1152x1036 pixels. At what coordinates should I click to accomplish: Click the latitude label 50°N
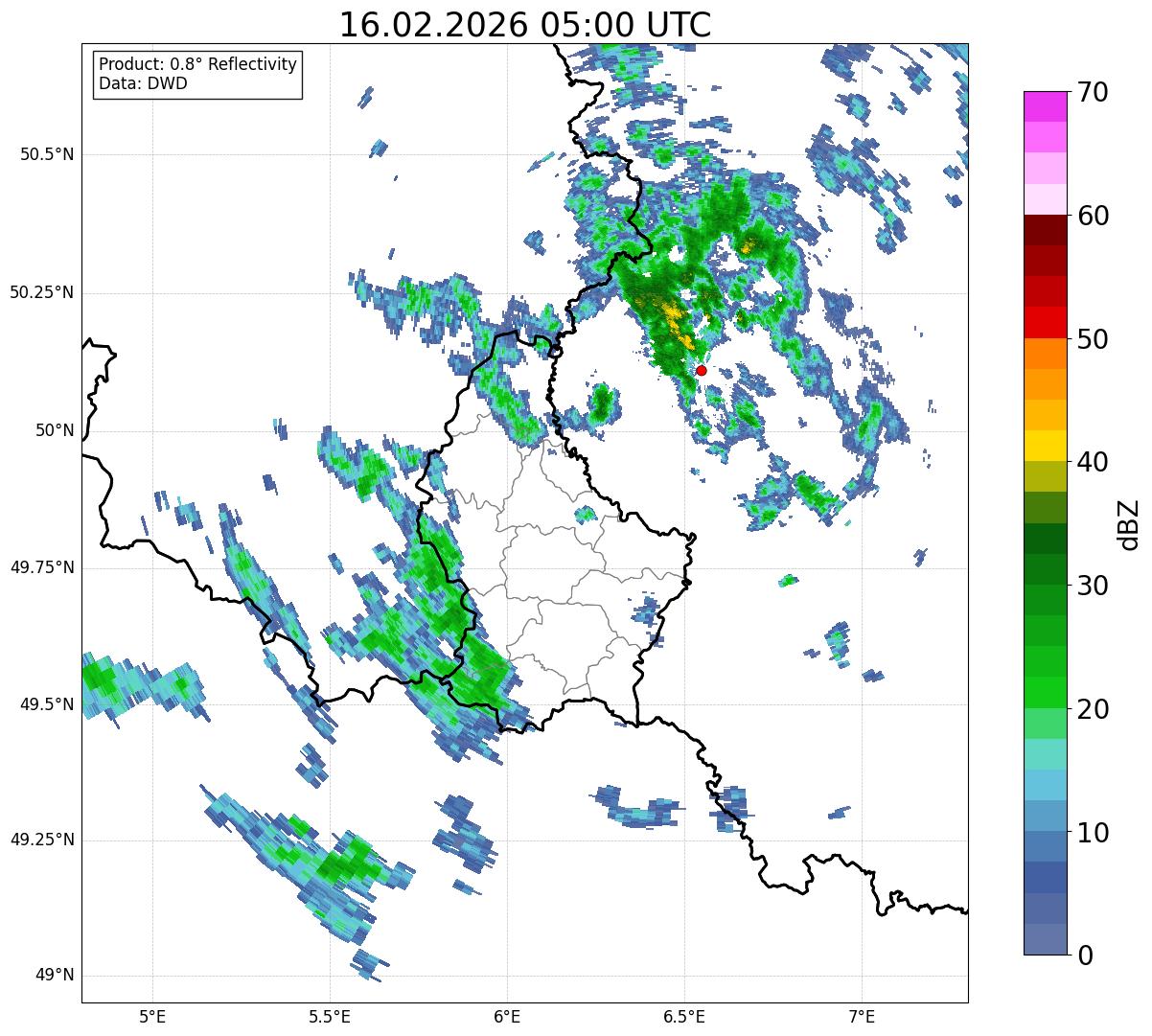54,430
